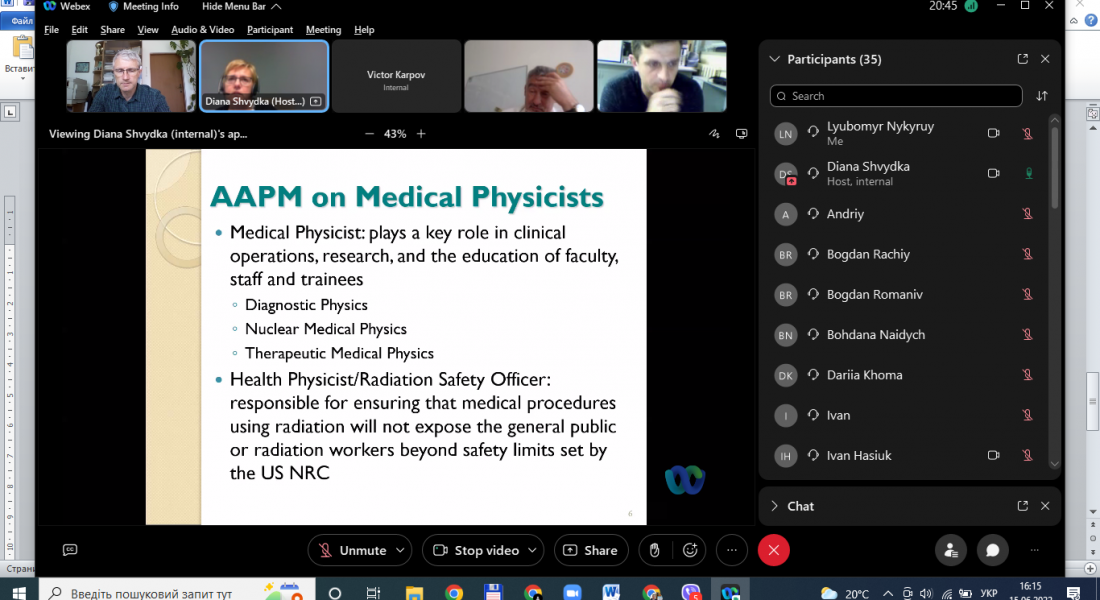This screenshot has height=600, width=1100.
Task: Click the red leave meeting button
Action: [x=773, y=550]
